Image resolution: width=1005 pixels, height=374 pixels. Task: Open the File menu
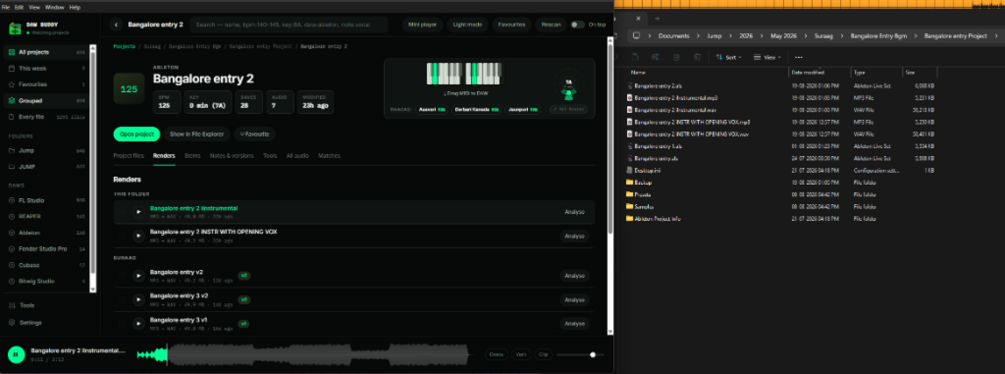(x=6, y=7)
